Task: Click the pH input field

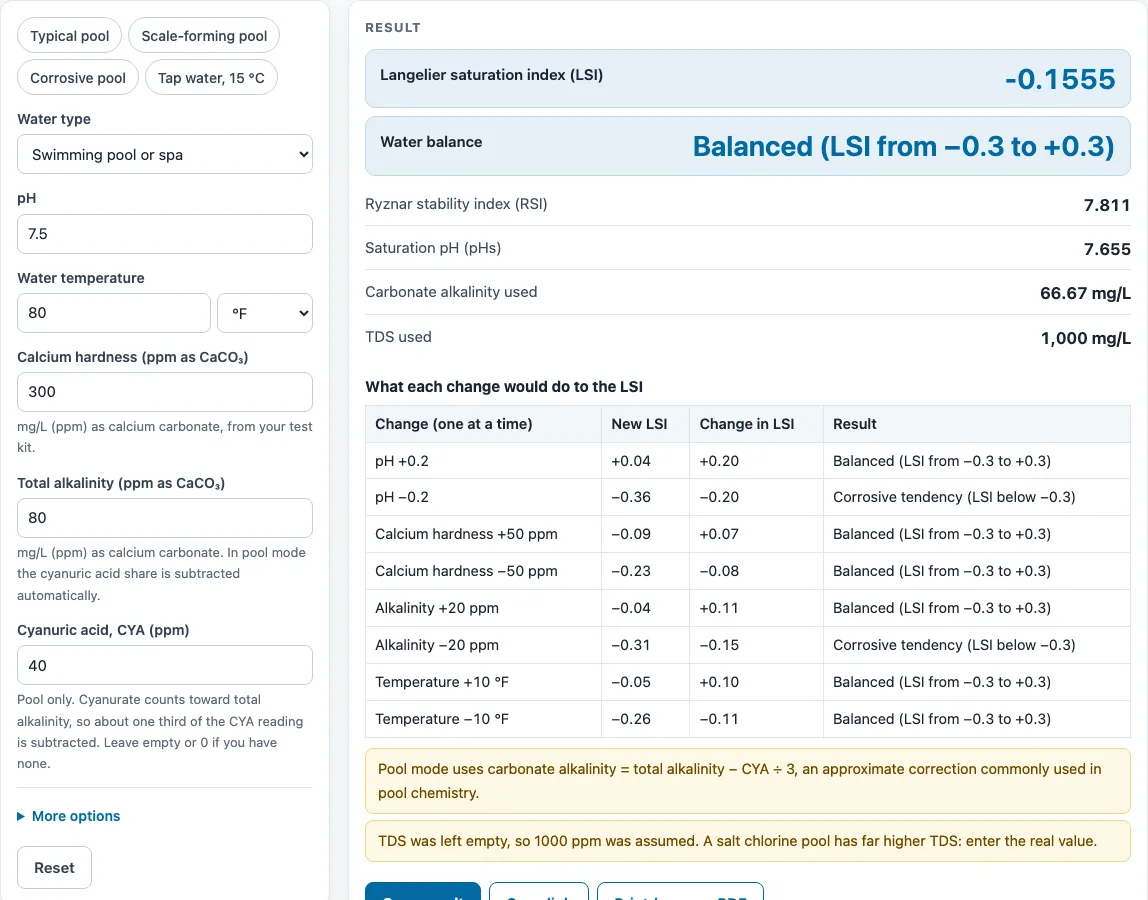Action: 165,234
